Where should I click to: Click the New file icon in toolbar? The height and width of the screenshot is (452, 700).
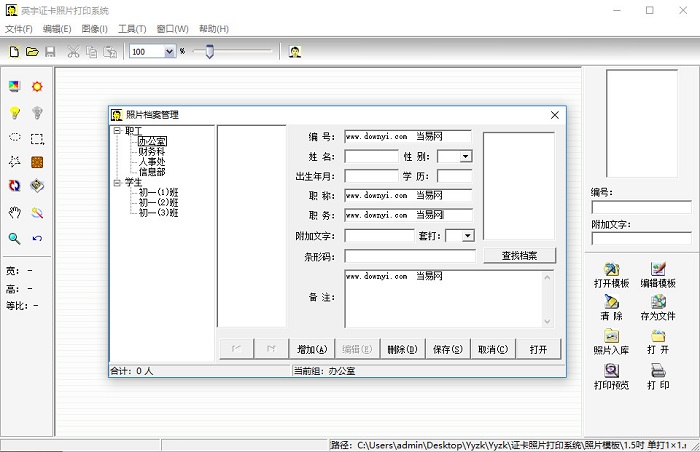tap(14, 51)
